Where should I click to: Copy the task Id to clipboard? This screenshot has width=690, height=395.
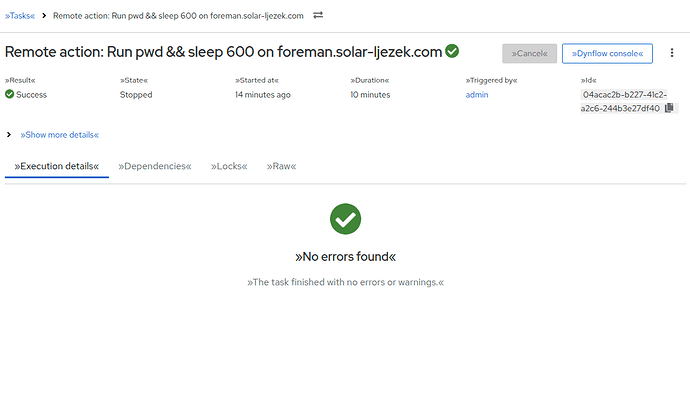[669, 108]
